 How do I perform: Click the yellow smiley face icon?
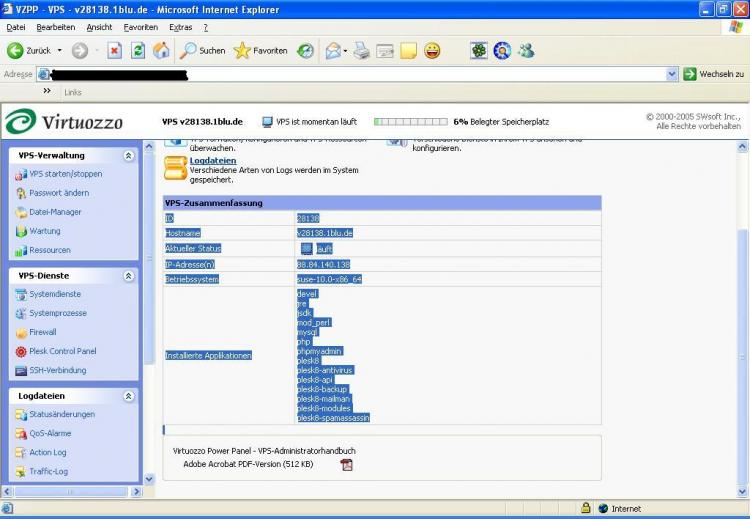[x=432, y=50]
